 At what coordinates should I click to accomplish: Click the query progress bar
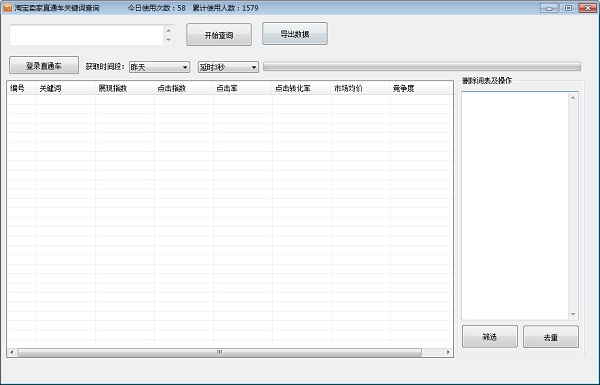(x=422, y=67)
